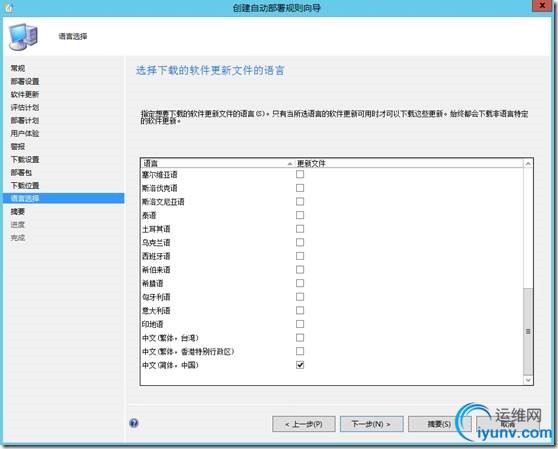Open the 部署设置 step
558x449 pixels.
[25, 81]
